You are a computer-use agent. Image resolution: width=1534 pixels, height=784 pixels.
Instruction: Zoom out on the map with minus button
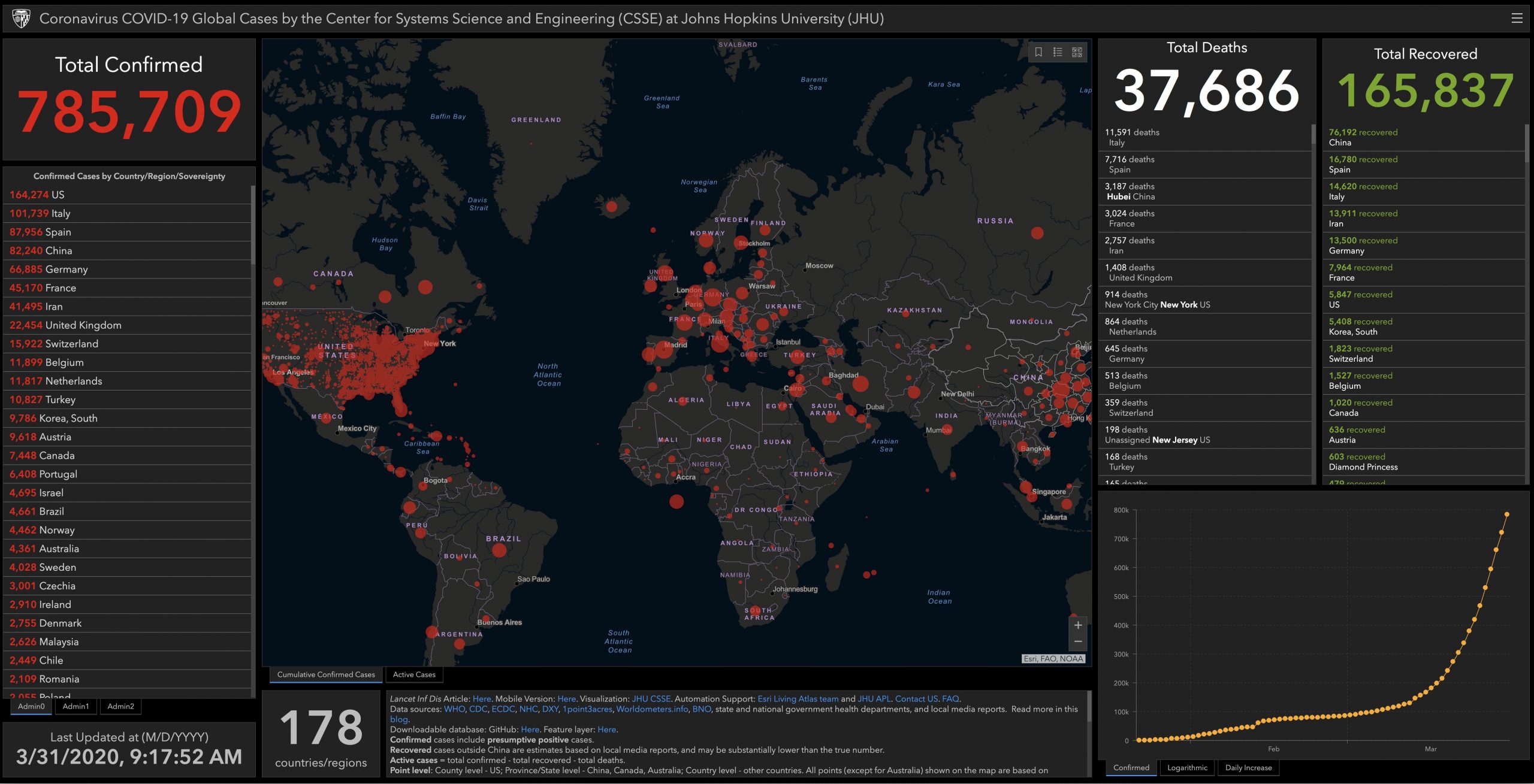click(x=1078, y=642)
